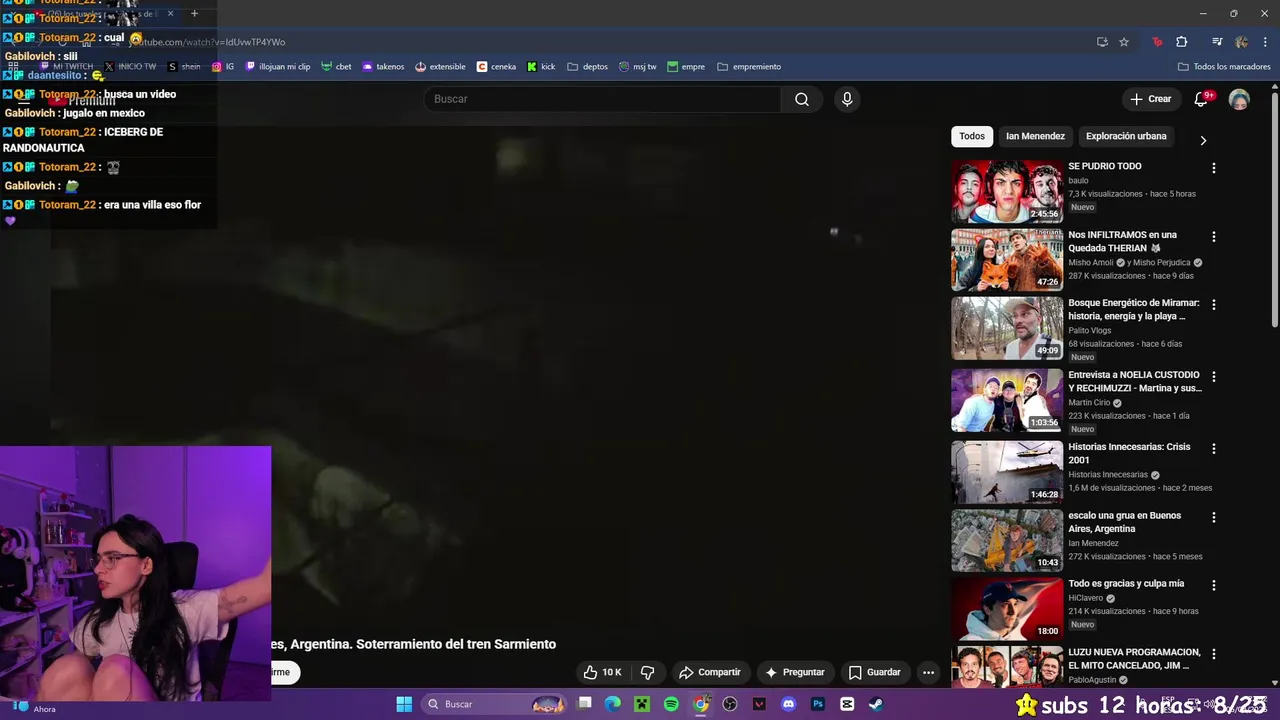
Task: Open the YouTube account avatar menu
Action: click(1239, 99)
